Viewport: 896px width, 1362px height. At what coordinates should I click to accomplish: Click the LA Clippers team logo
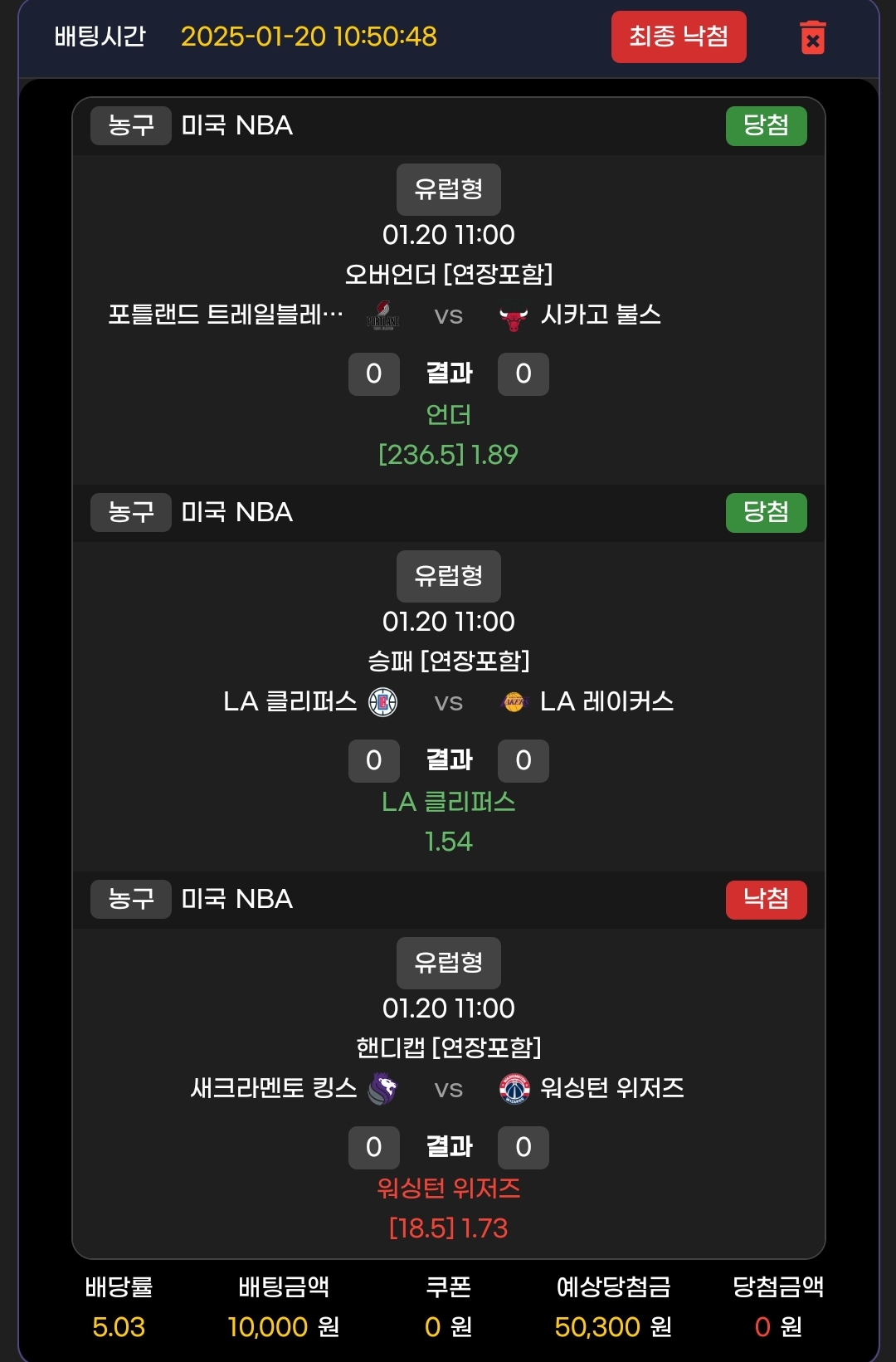pyautogui.click(x=382, y=702)
